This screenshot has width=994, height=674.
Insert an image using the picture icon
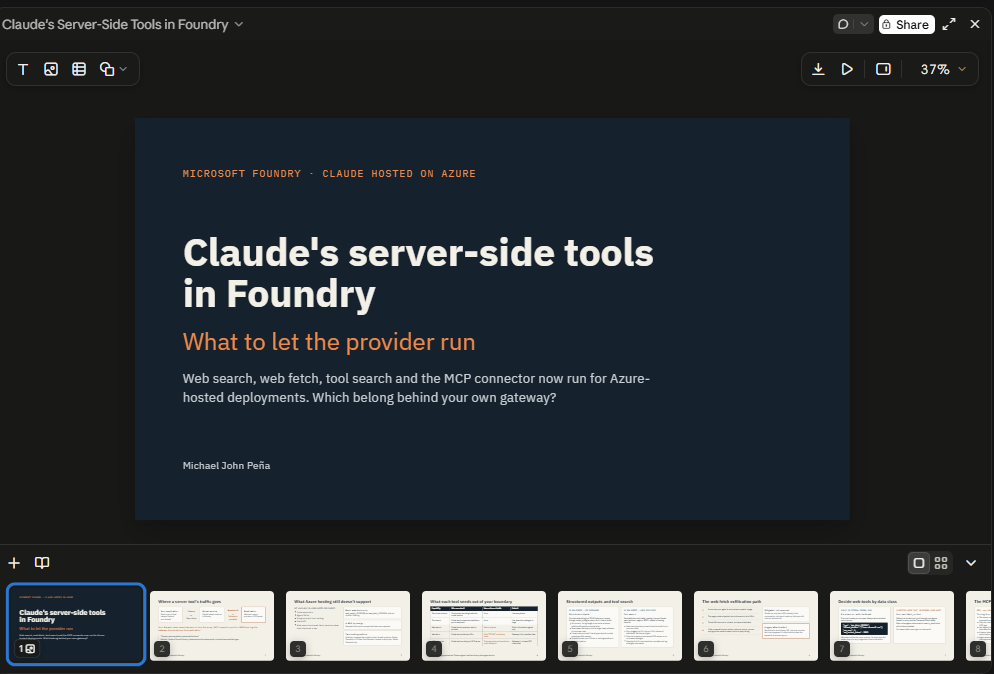[51, 69]
